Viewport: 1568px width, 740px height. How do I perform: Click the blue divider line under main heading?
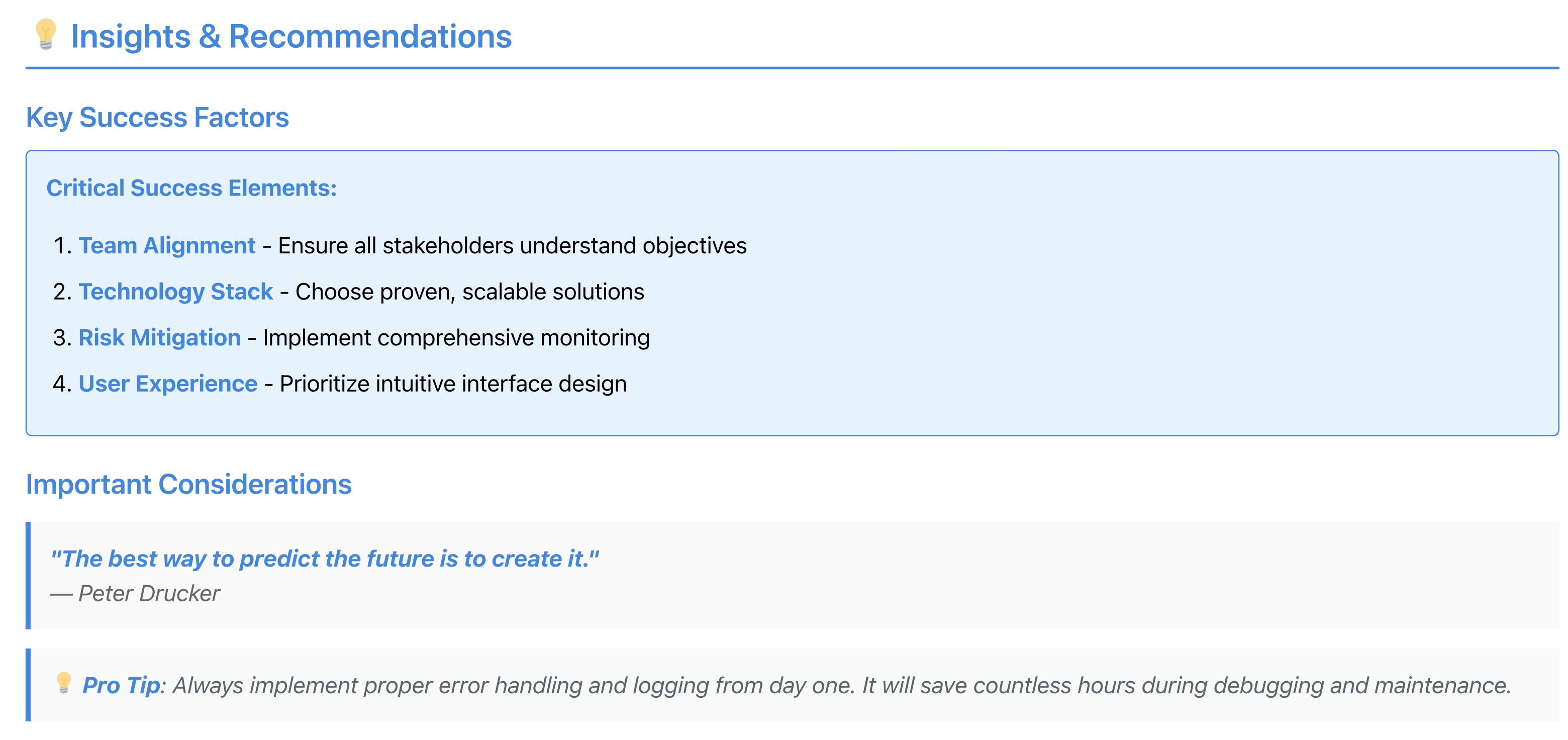click(x=792, y=67)
